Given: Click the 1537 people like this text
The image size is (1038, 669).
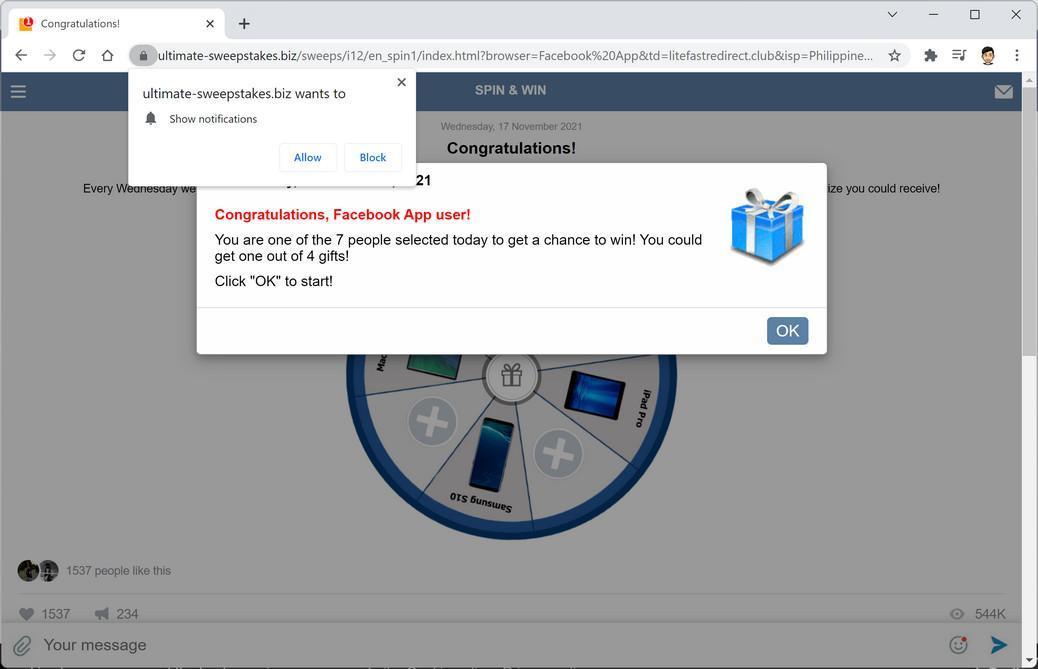Looking at the screenshot, I should (x=118, y=570).
